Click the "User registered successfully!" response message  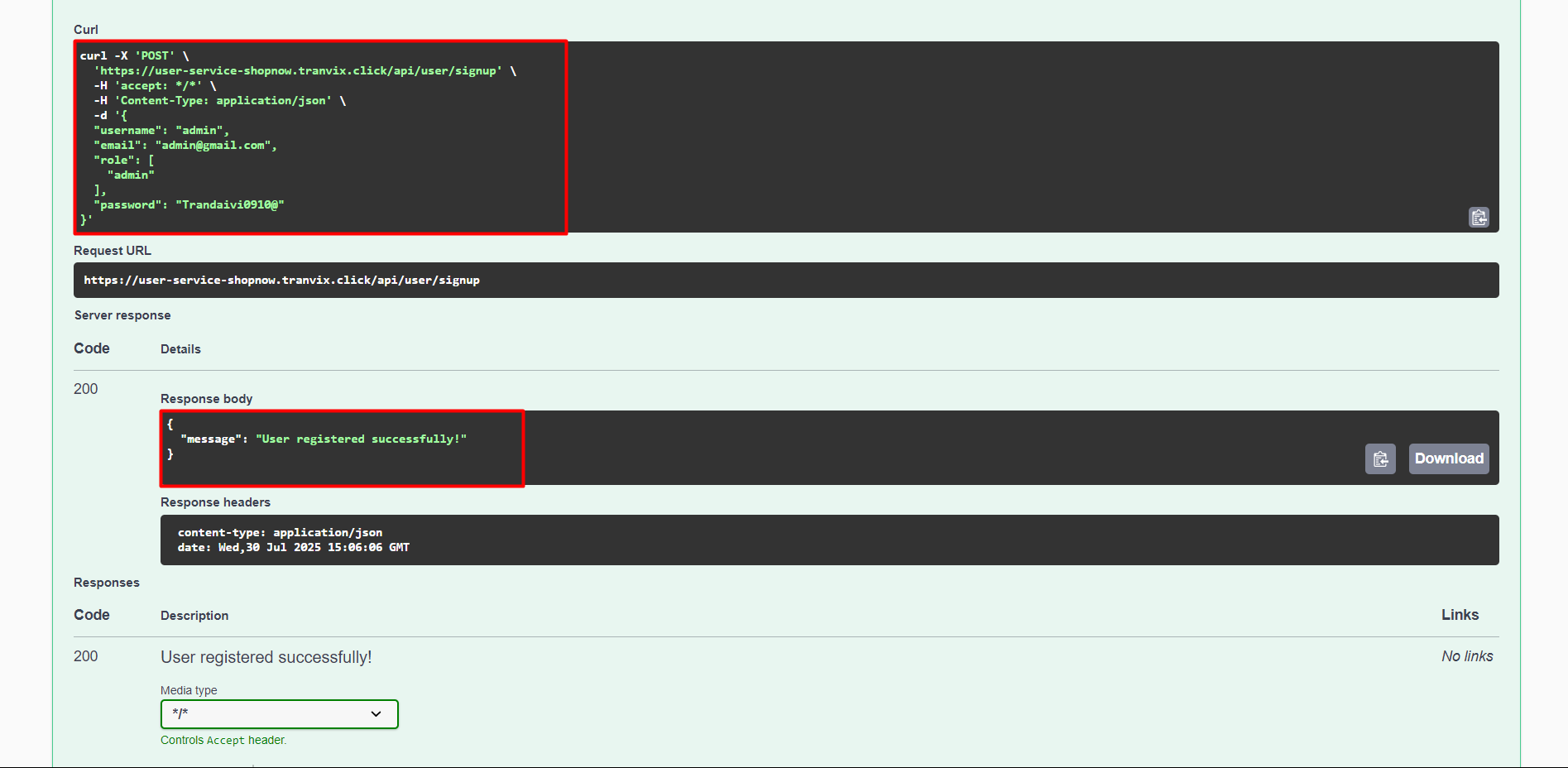point(361,439)
